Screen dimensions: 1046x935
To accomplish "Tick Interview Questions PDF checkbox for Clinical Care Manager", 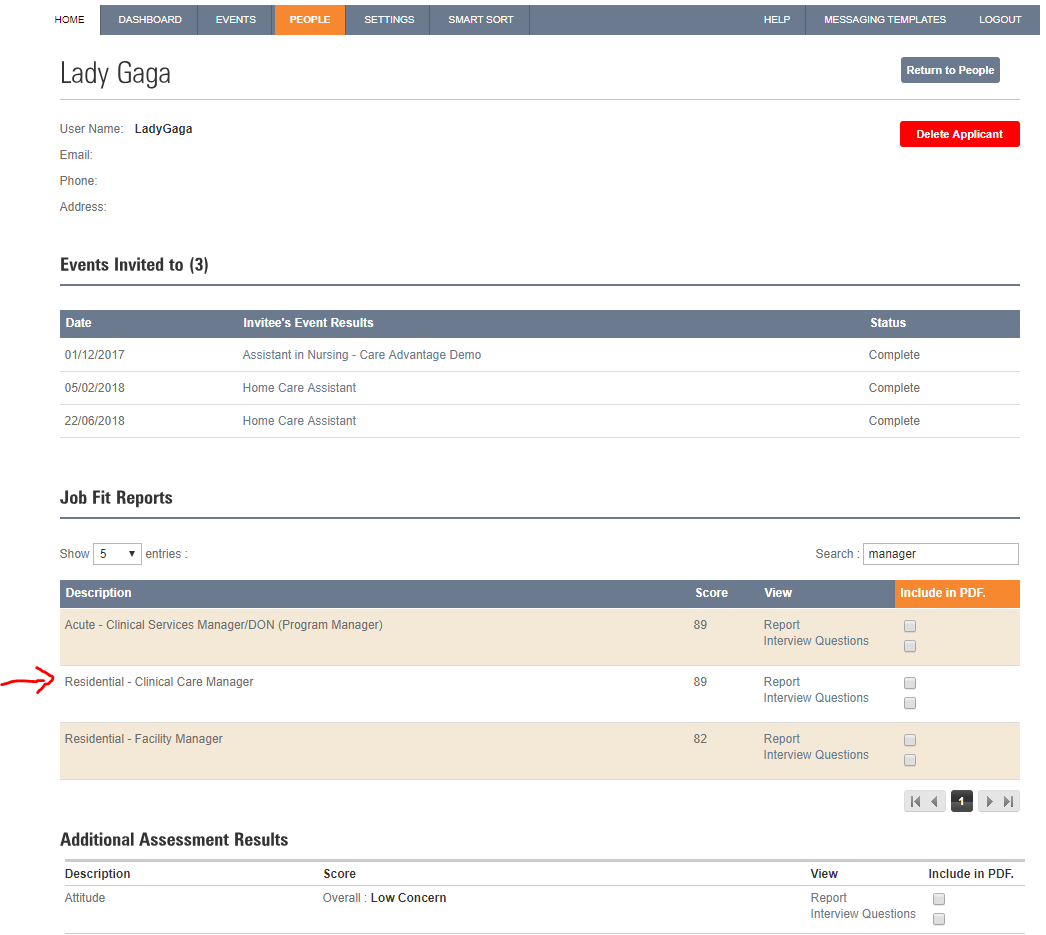I will point(909,702).
